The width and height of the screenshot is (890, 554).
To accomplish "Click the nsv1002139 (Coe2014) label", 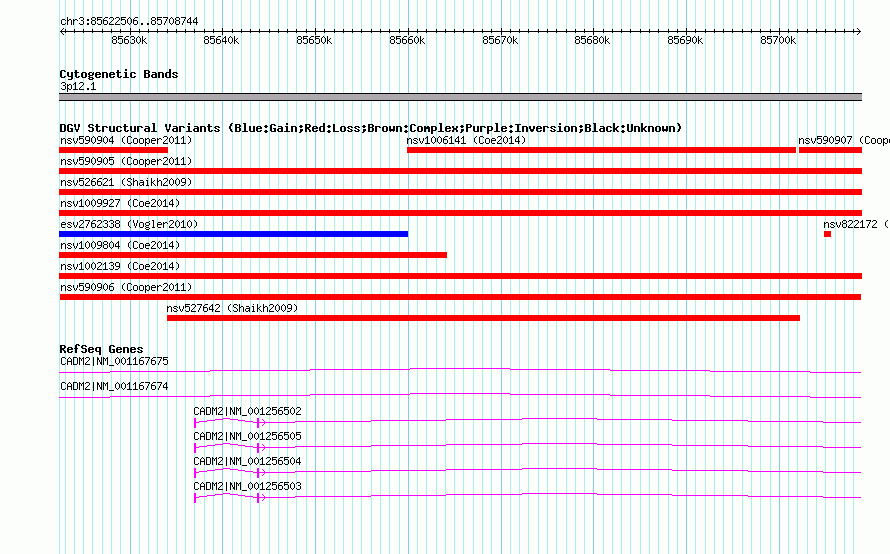I will pyautogui.click(x=120, y=266).
